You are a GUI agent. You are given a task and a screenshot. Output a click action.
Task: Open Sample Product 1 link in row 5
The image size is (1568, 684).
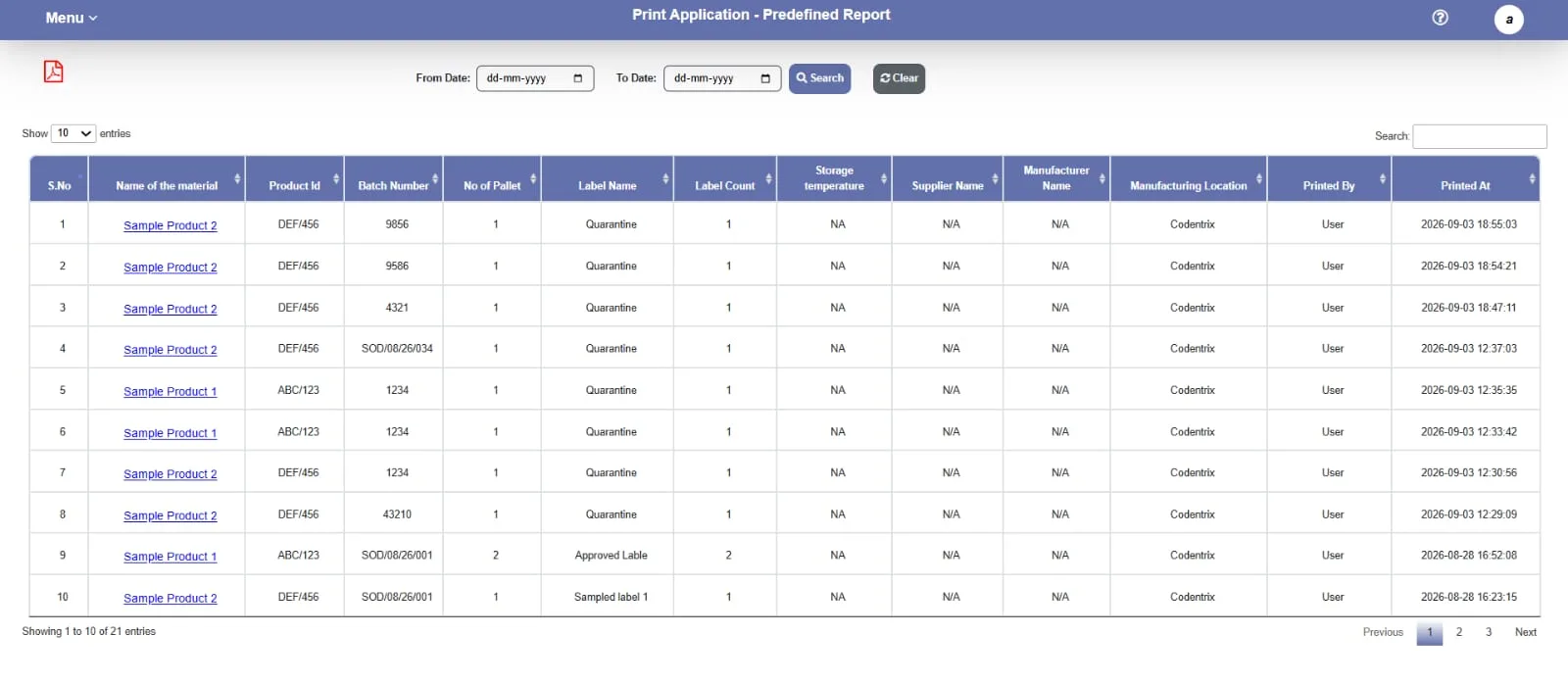(171, 391)
